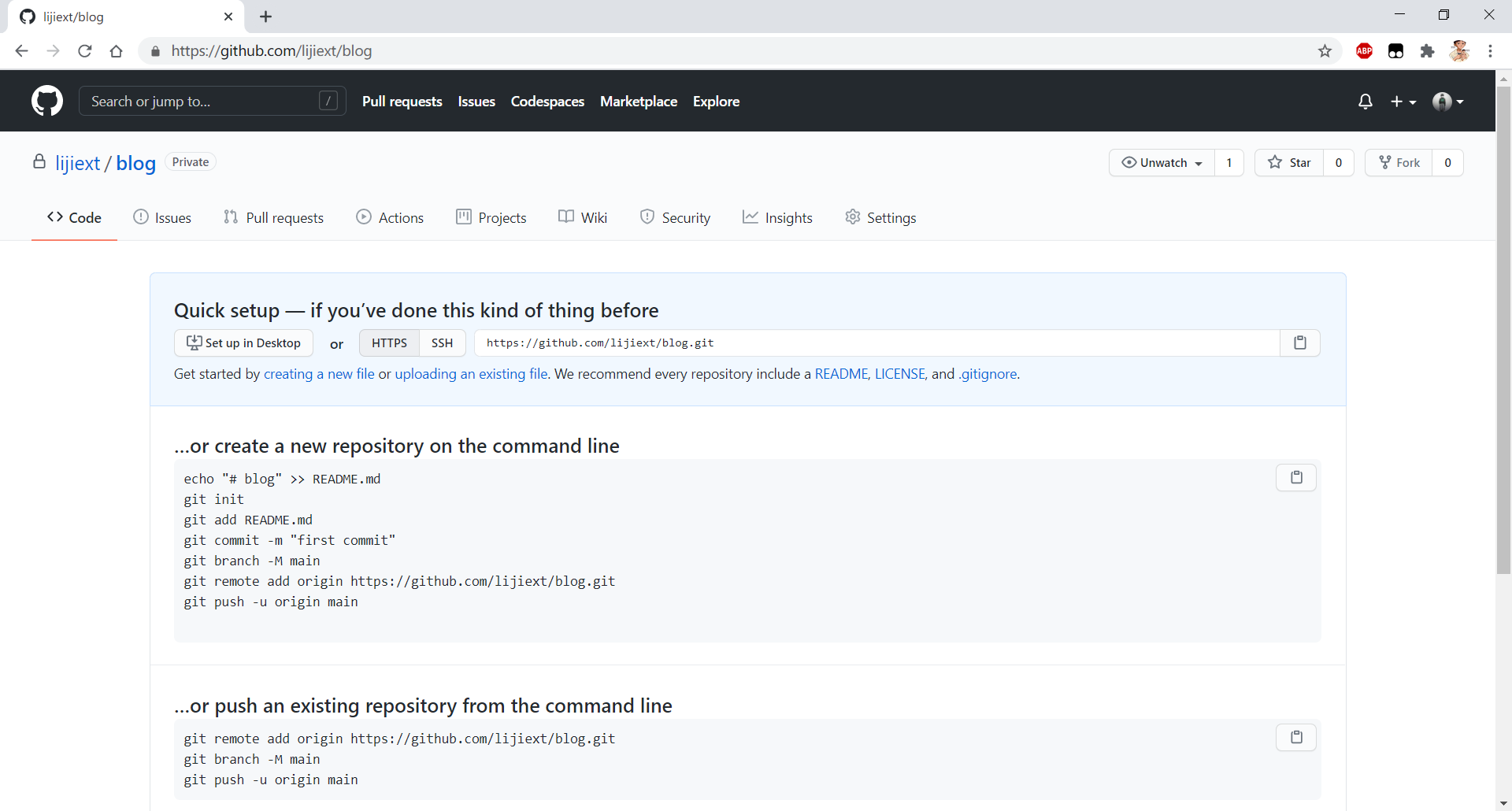Click the scrollbar down arrow
The height and width of the screenshot is (811, 1512).
(x=1503, y=804)
